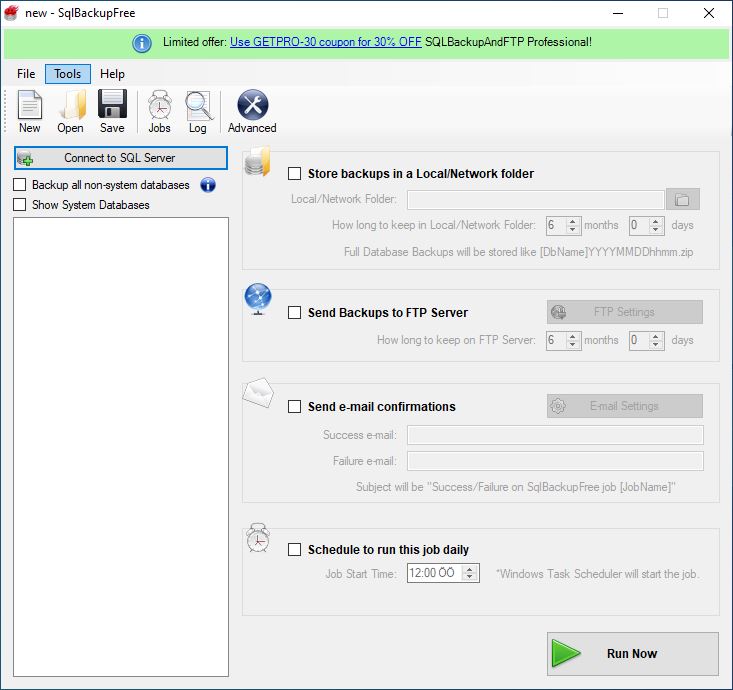
Task: Adjust local folder days spinner
Action: pyautogui.click(x=656, y=225)
